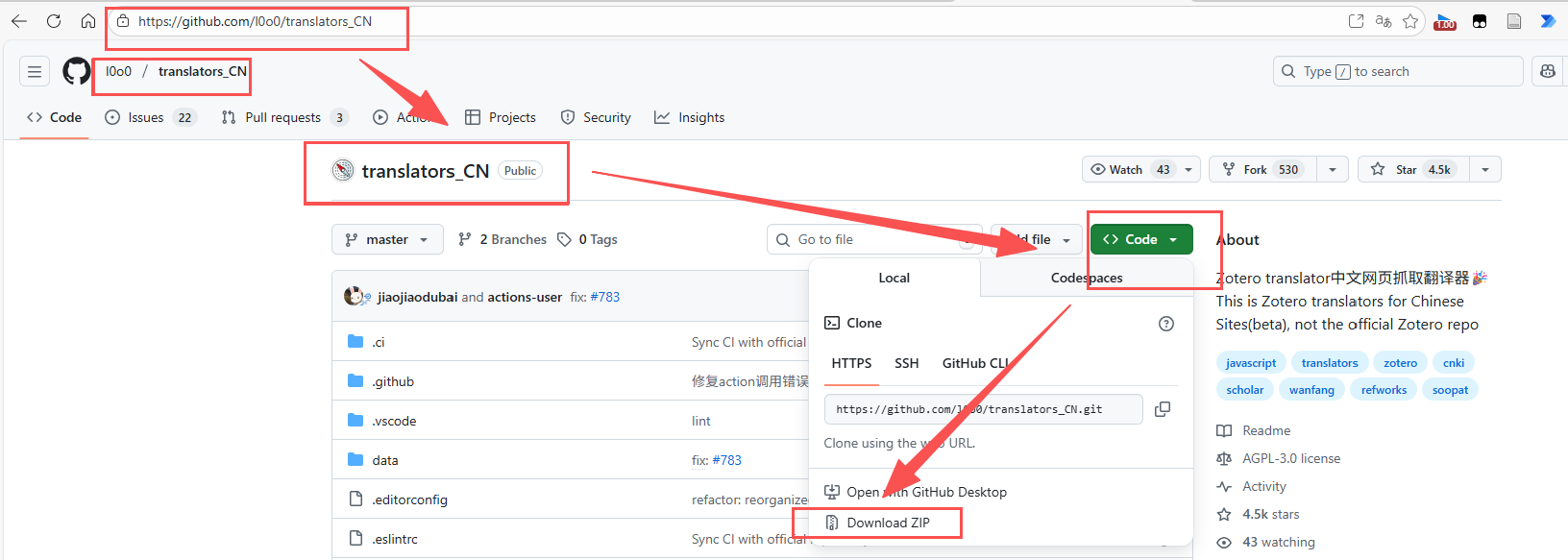Open the l0o0 owner link
1568x560 pixels.
pyautogui.click(x=118, y=71)
